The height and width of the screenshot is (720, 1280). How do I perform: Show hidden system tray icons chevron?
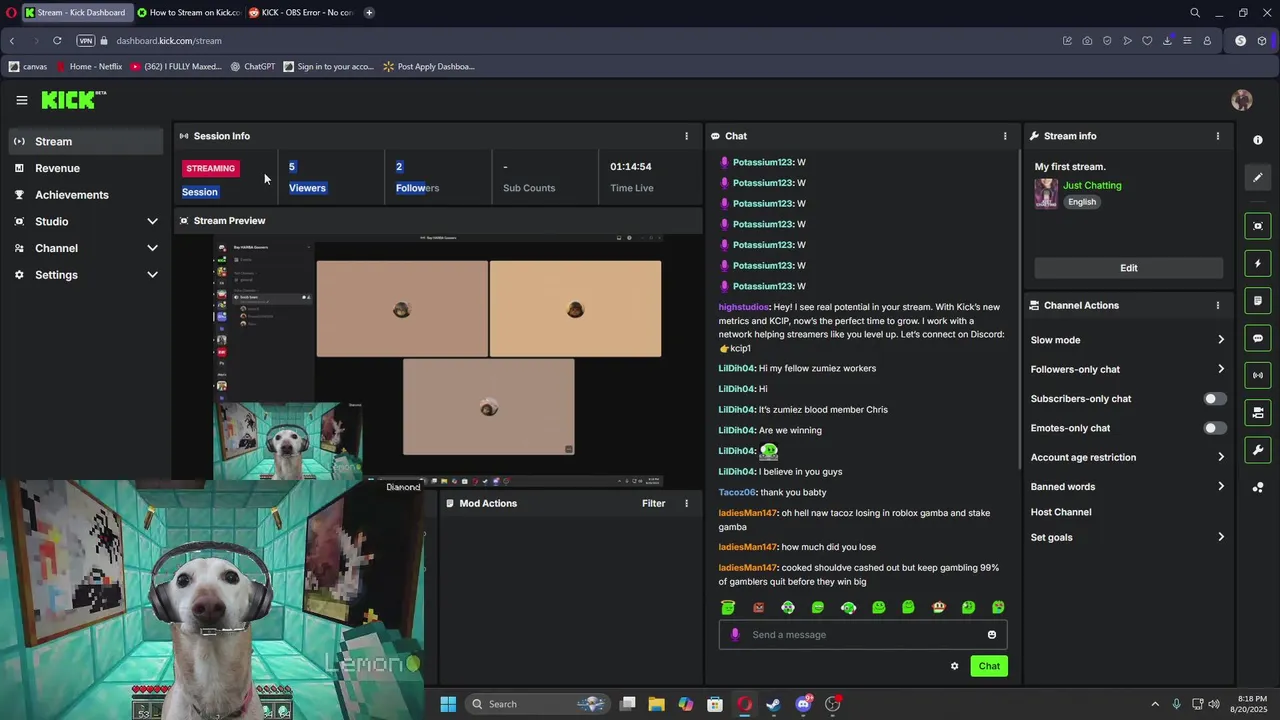click(x=1155, y=704)
